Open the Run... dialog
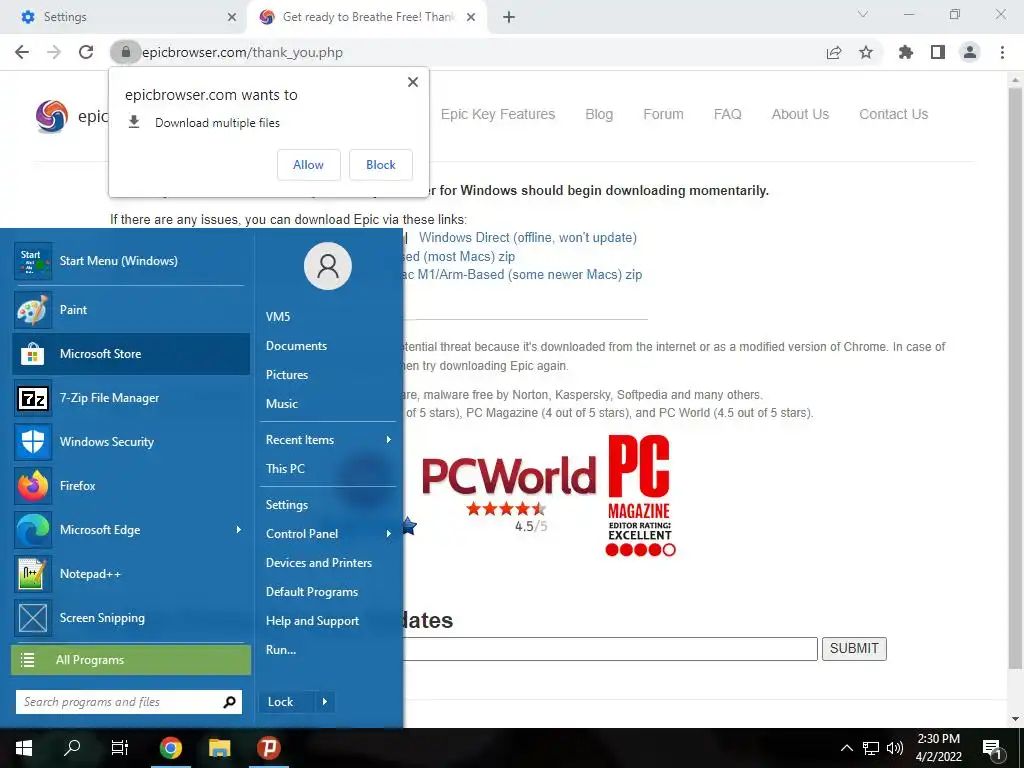This screenshot has width=1024, height=768. coord(281,650)
